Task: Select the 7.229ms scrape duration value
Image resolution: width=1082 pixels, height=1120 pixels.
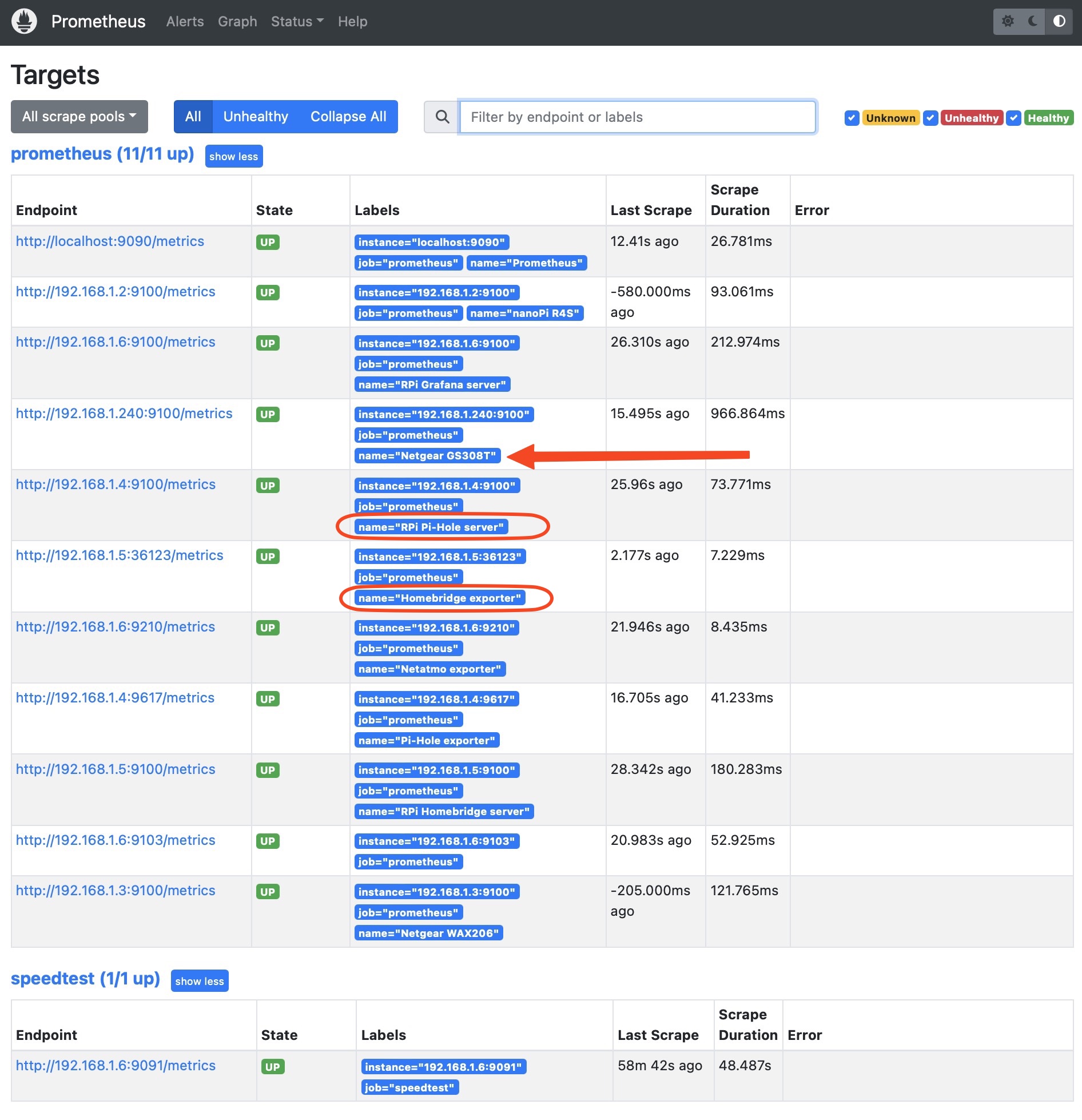Action: [x=737, y=555]
